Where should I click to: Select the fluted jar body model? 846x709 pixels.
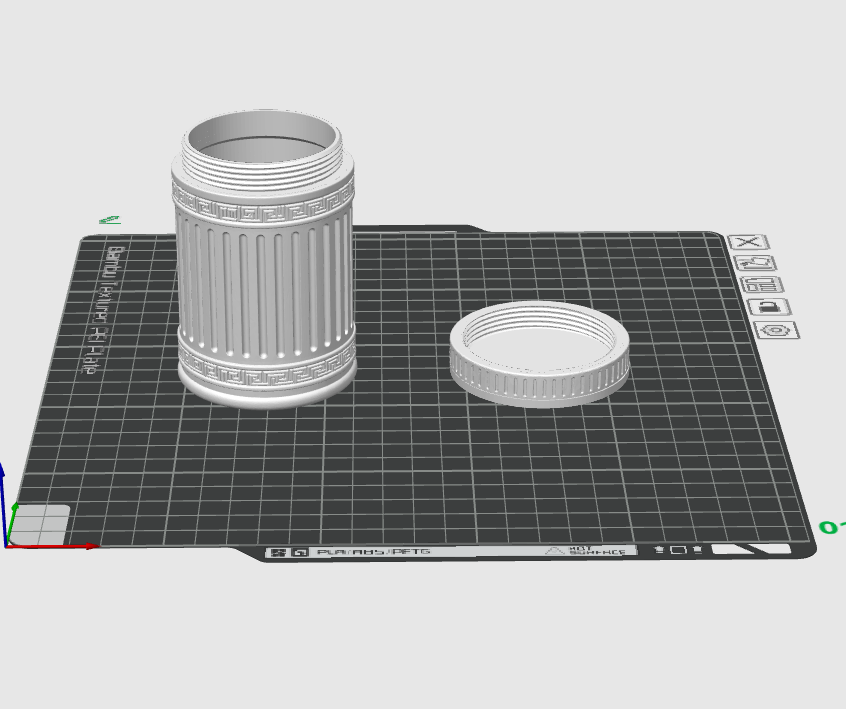tap(264, 259)
